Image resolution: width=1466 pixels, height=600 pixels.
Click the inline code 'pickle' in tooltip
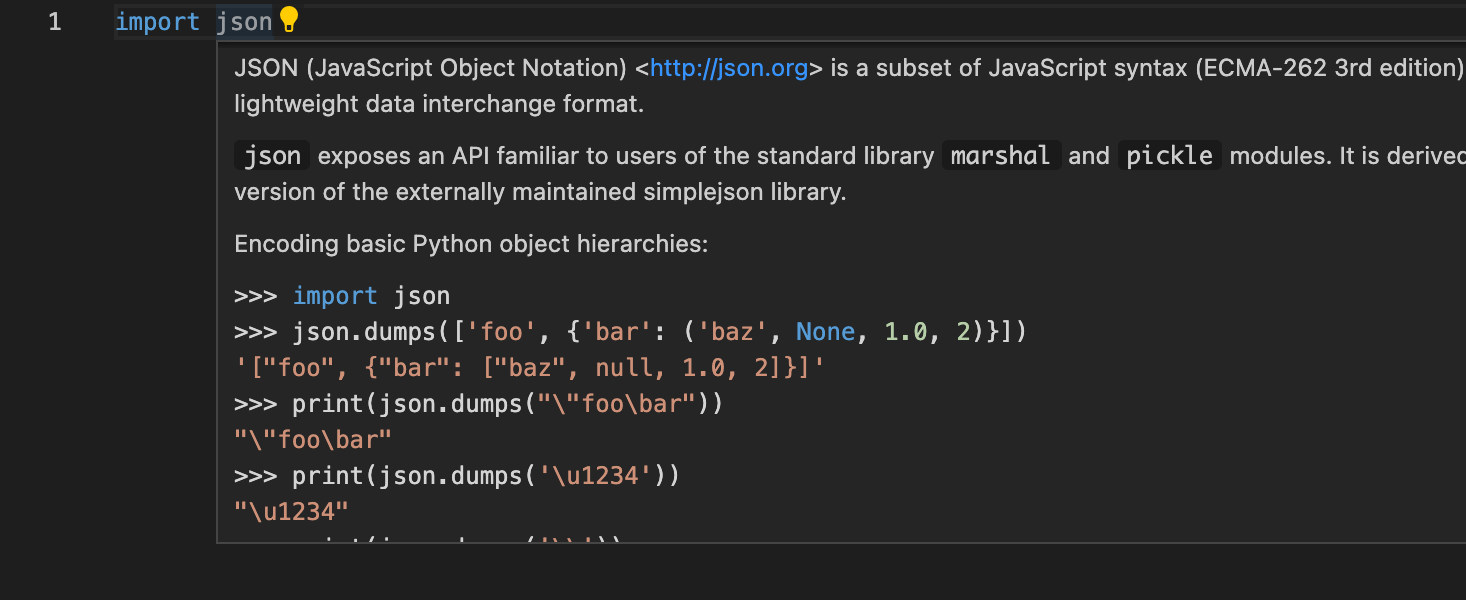tap(1169, 156)
